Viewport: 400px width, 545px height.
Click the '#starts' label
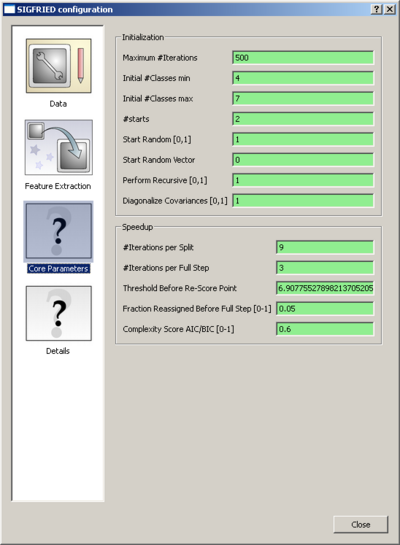coord(136,119)
